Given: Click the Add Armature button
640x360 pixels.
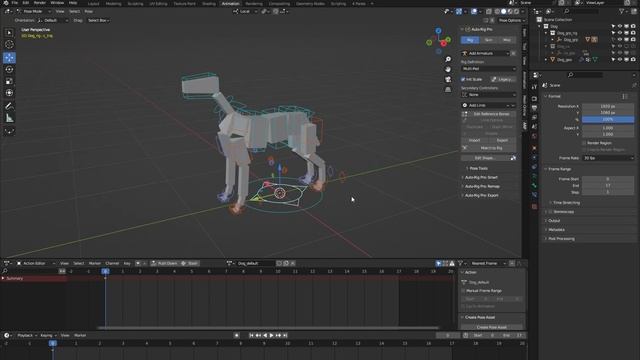Looking at the screenshot, I should (x=485, y=53).
